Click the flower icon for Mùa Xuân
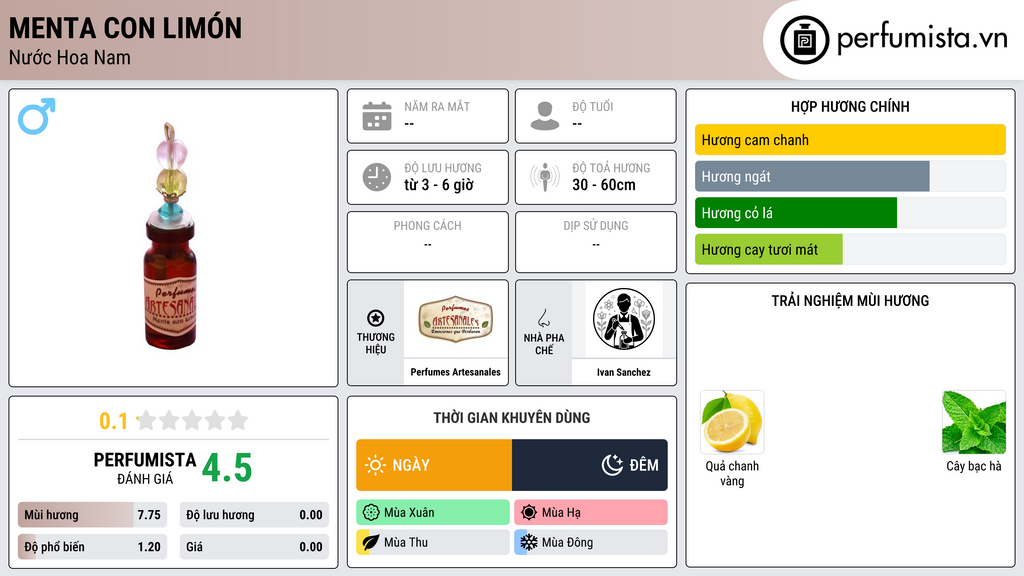Screen dimensions: 1024x576 pos(371,513)
